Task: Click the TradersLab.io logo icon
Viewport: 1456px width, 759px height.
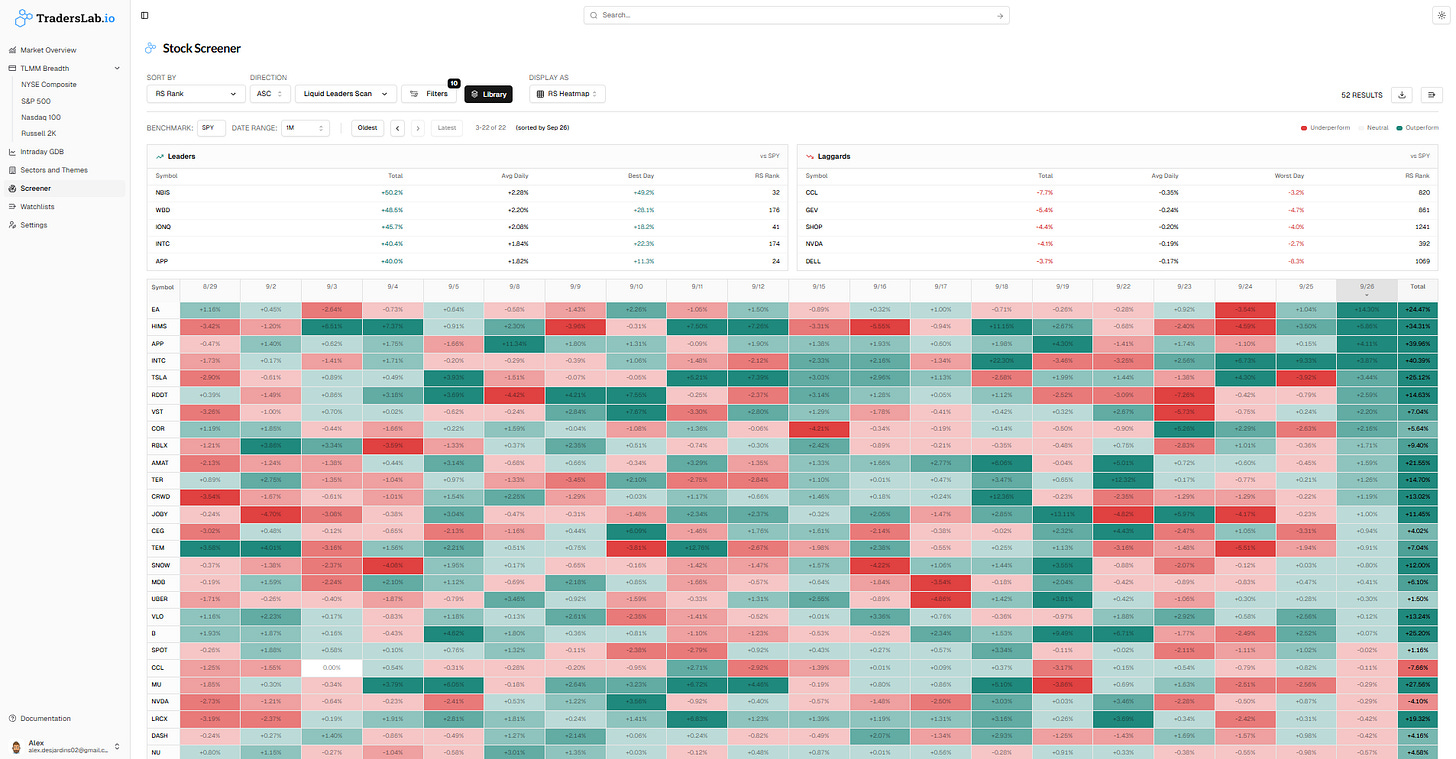Action: point(24,16)
